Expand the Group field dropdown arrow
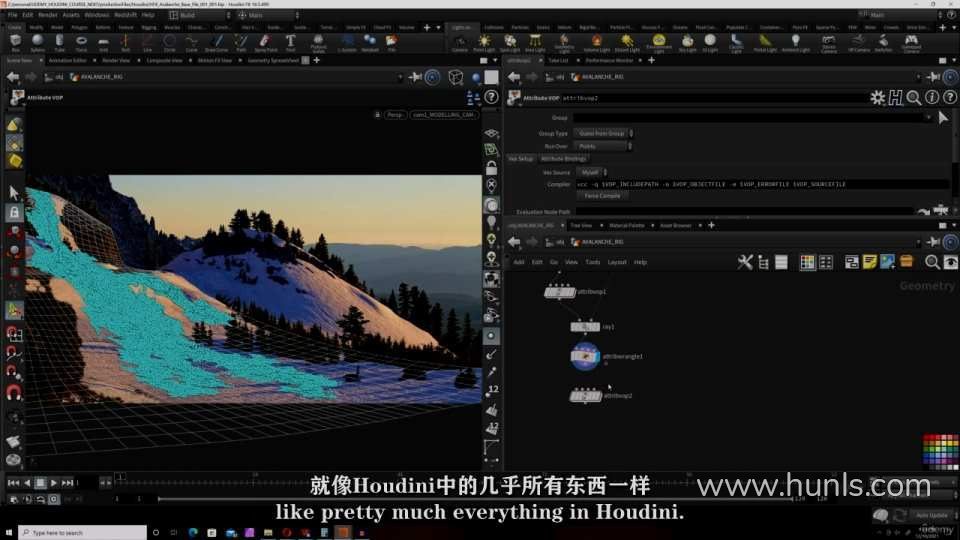This screenshot has height=540, width=960. point(928,118)
